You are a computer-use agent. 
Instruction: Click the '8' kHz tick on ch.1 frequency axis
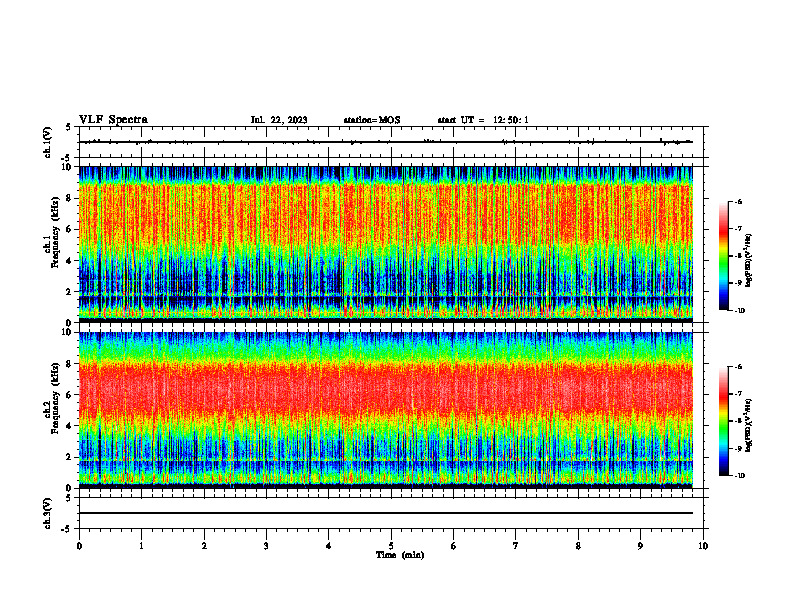point(70,198)
